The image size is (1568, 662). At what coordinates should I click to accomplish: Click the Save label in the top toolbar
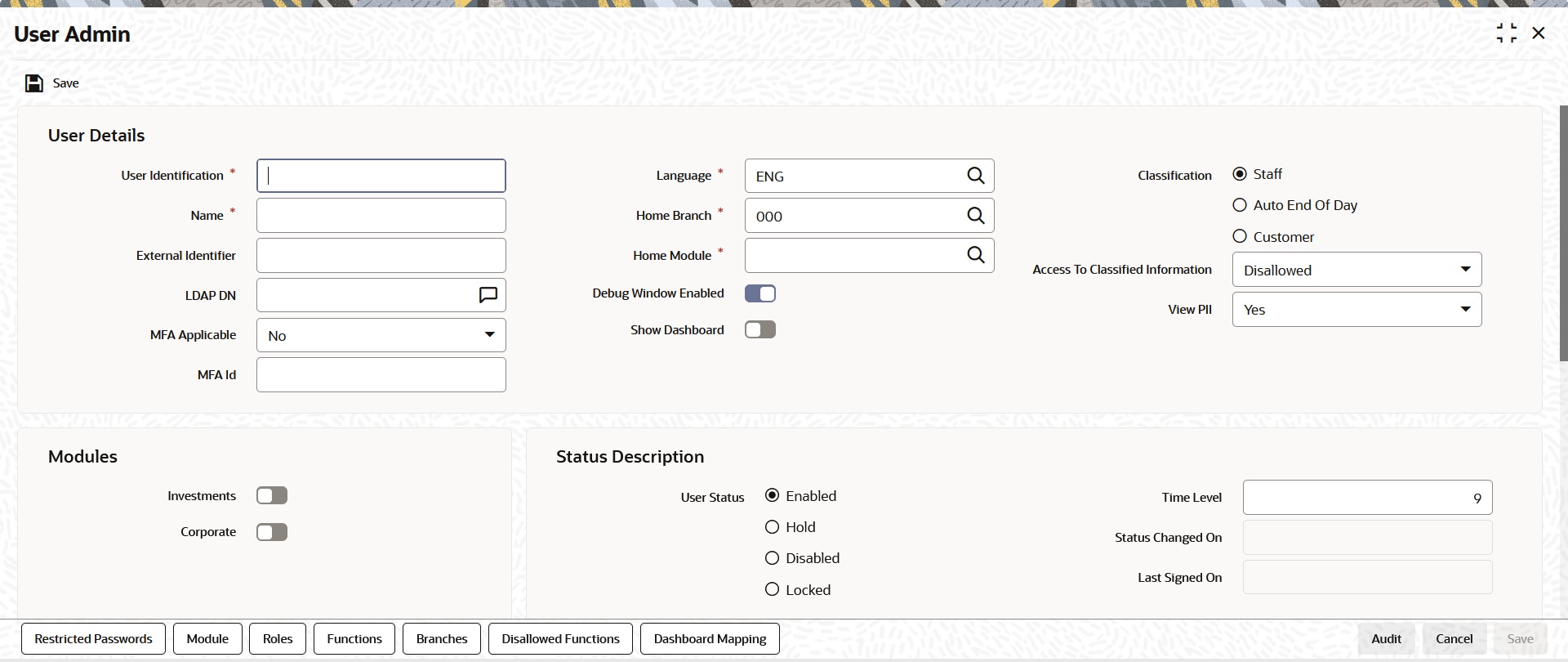pos(66,83)
